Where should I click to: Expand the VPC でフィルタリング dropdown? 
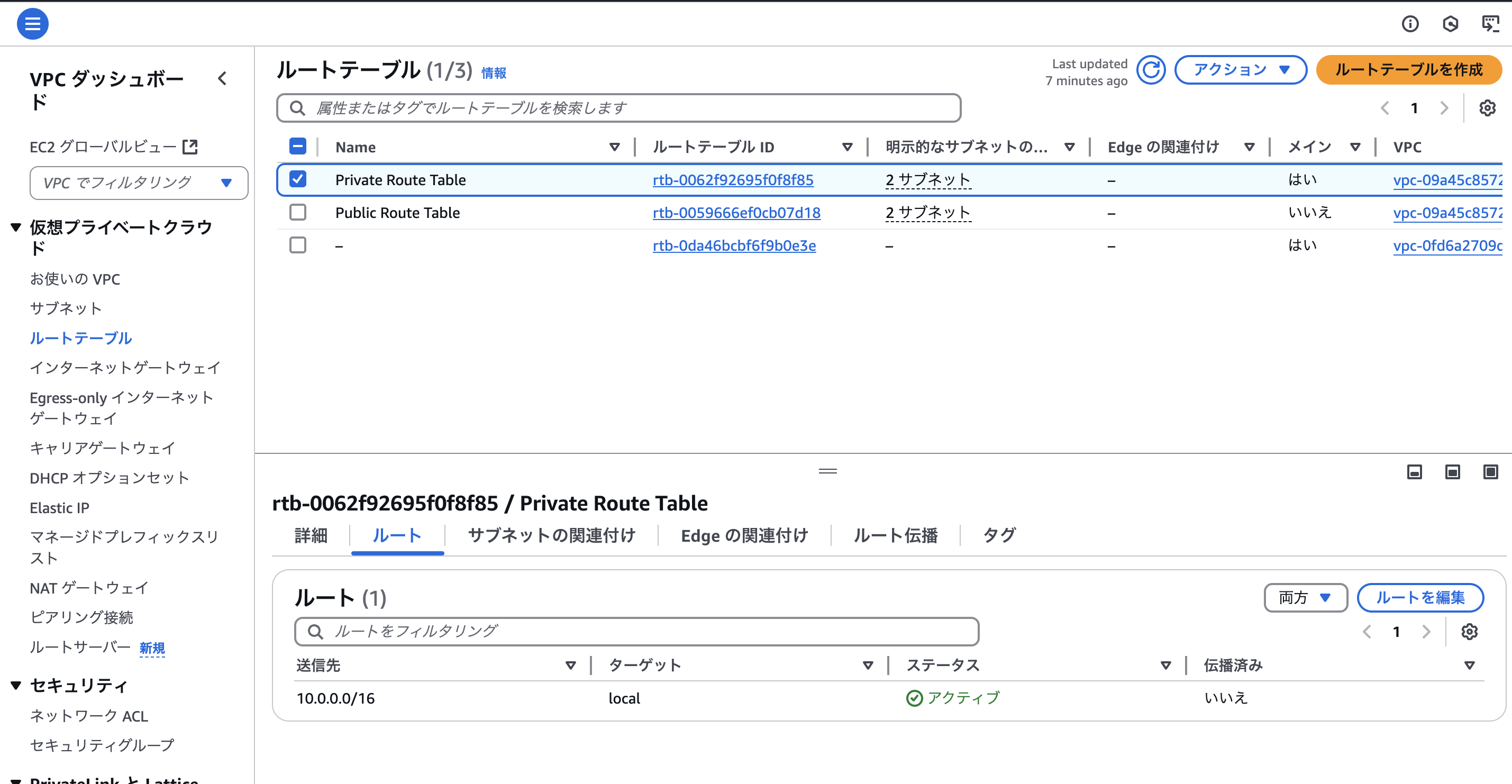click(x=139, y=183)
